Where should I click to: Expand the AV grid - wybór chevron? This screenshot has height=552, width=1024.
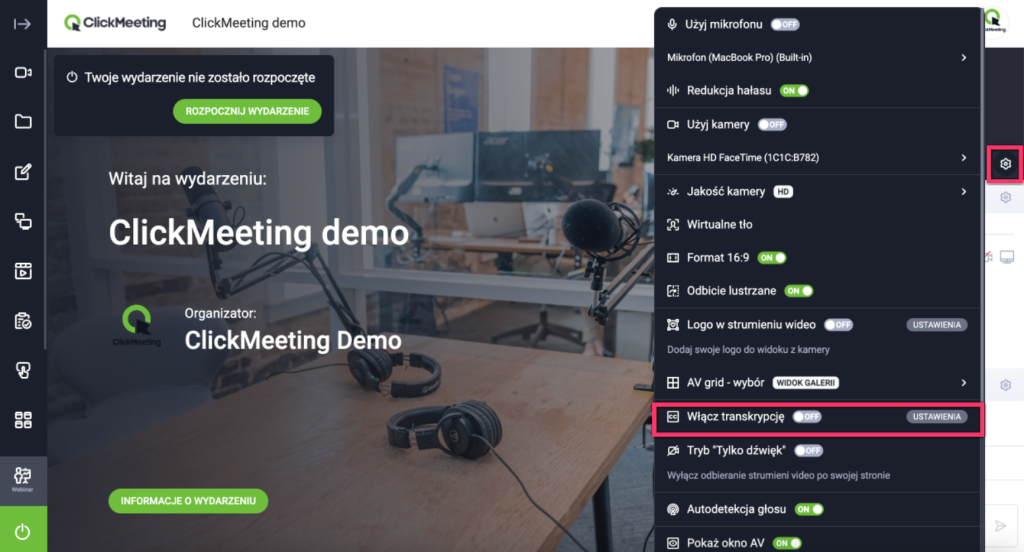[x=964, y=383]
